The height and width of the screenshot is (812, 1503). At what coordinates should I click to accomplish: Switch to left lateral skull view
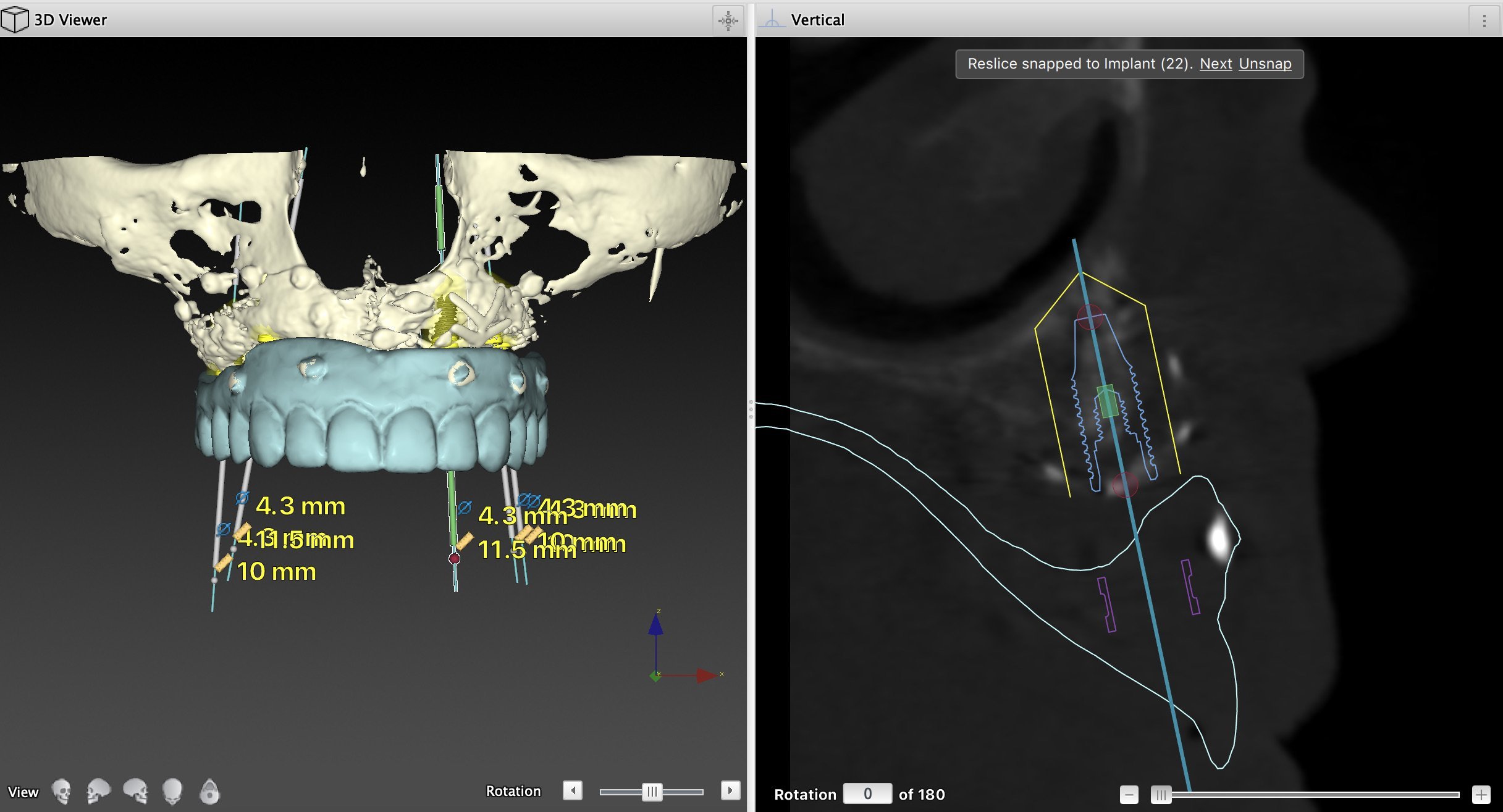tap(98, 791)
